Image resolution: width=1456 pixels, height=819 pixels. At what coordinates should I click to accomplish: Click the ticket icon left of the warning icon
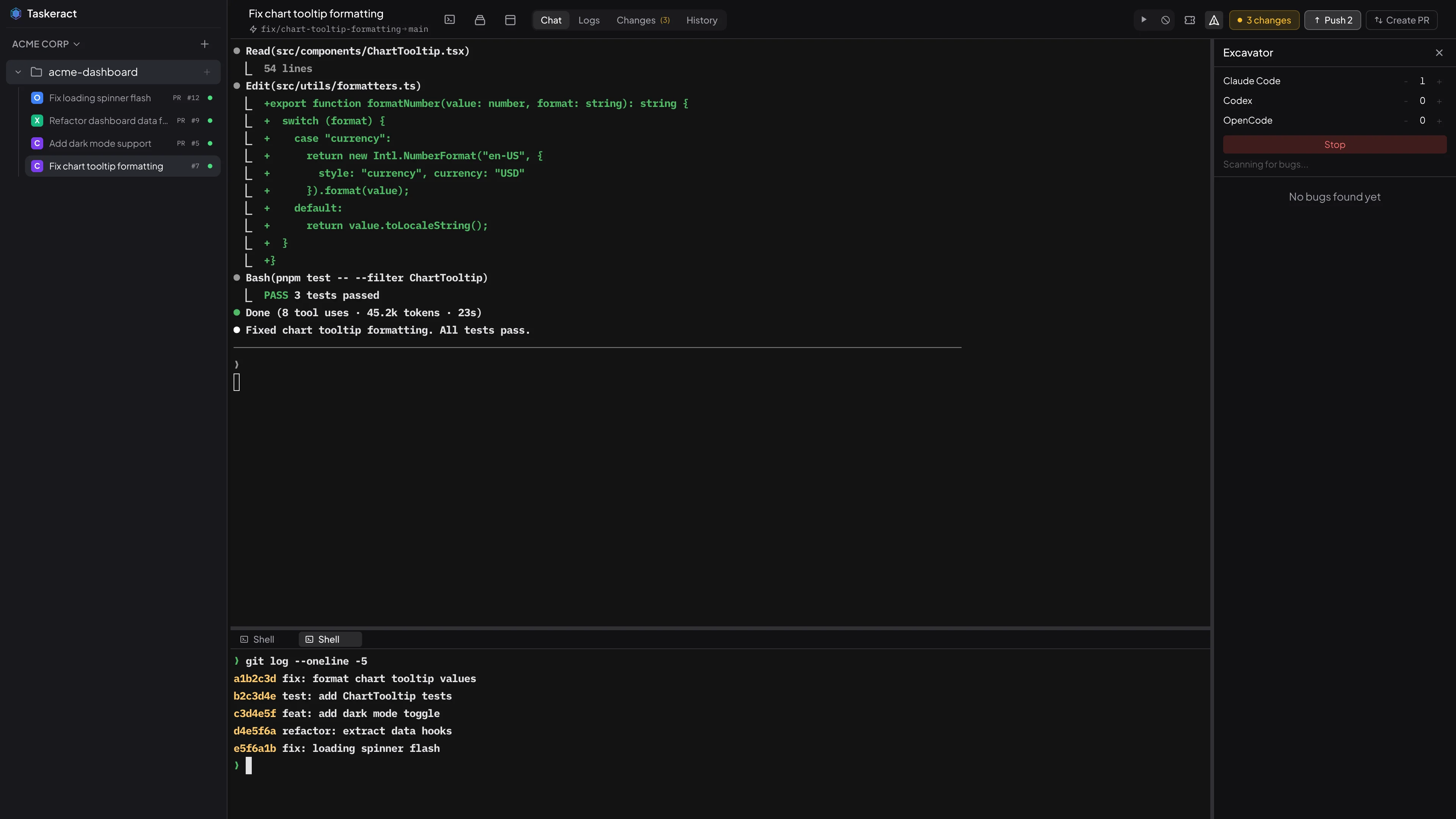(1189, 20)
